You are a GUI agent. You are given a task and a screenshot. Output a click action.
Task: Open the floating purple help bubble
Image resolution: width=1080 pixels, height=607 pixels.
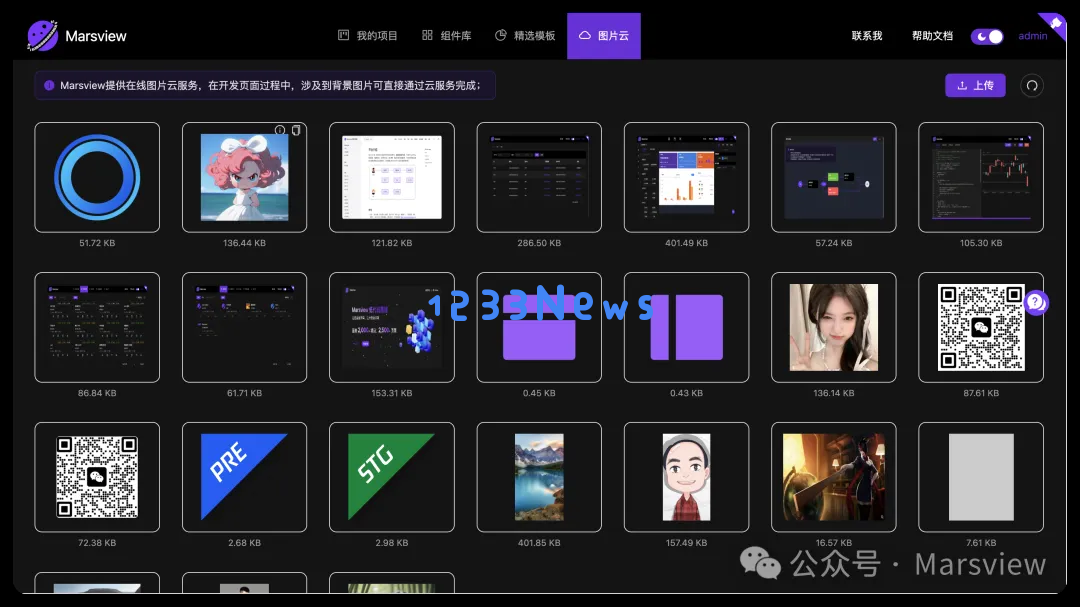click(x=1036, y=302)
